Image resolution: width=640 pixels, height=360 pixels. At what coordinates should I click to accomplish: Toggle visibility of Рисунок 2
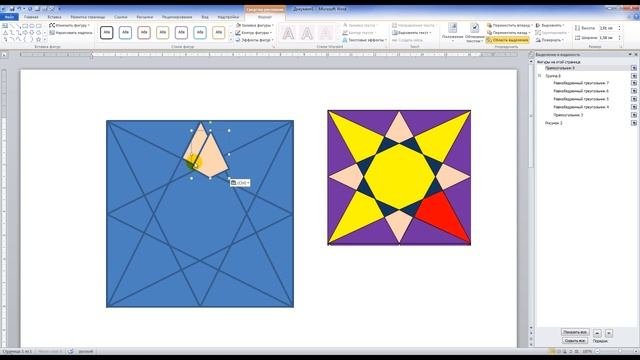click(634, 123)
